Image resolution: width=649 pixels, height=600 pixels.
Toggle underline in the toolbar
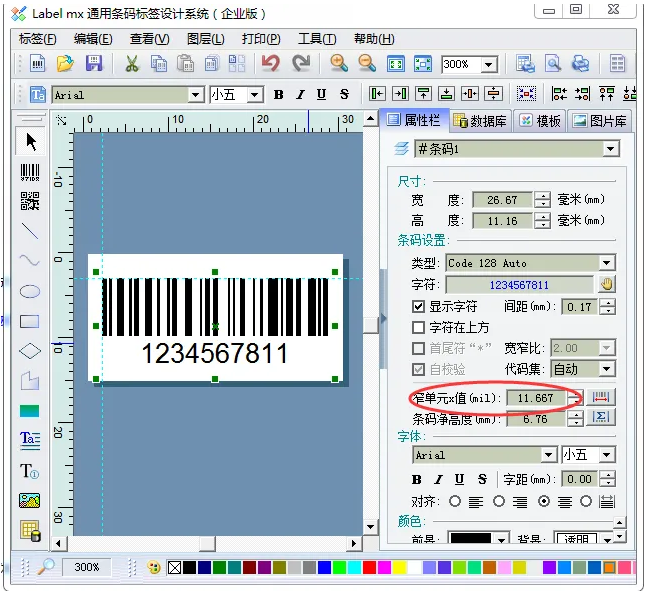coord(321,95)
